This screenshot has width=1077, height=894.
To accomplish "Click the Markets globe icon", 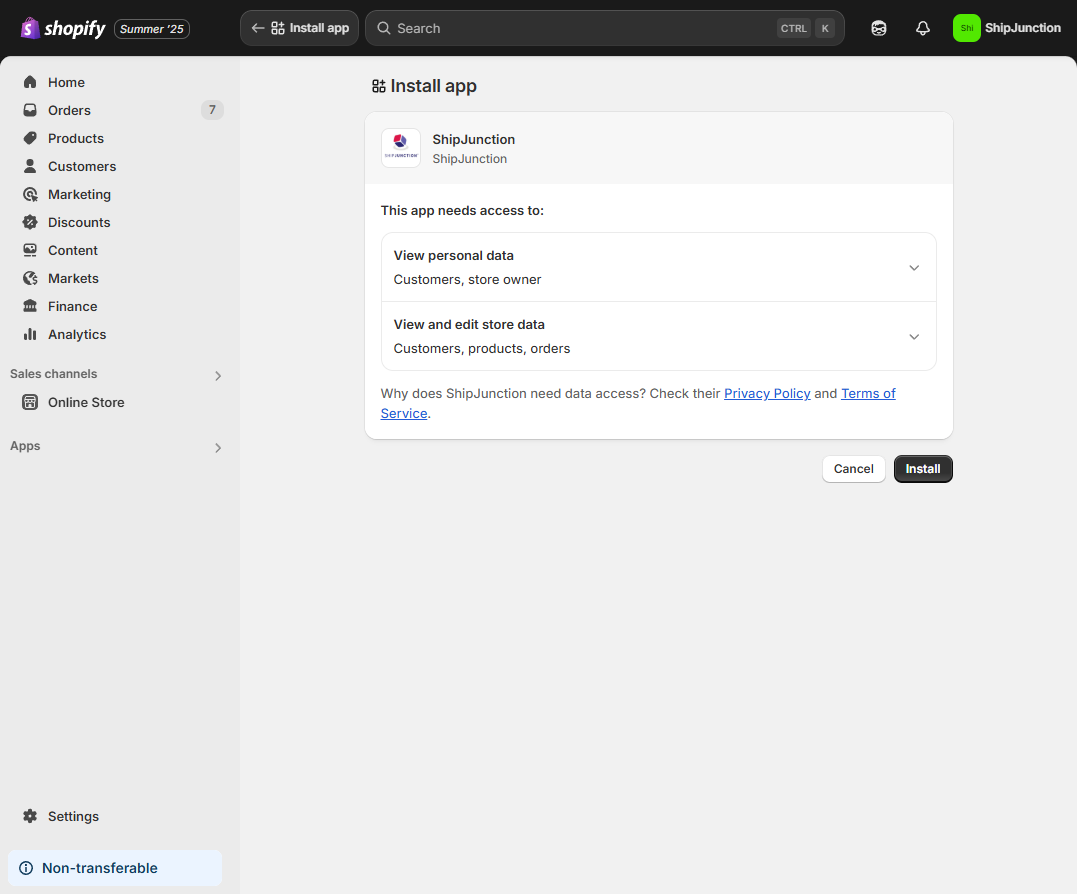I will (30, 279).
